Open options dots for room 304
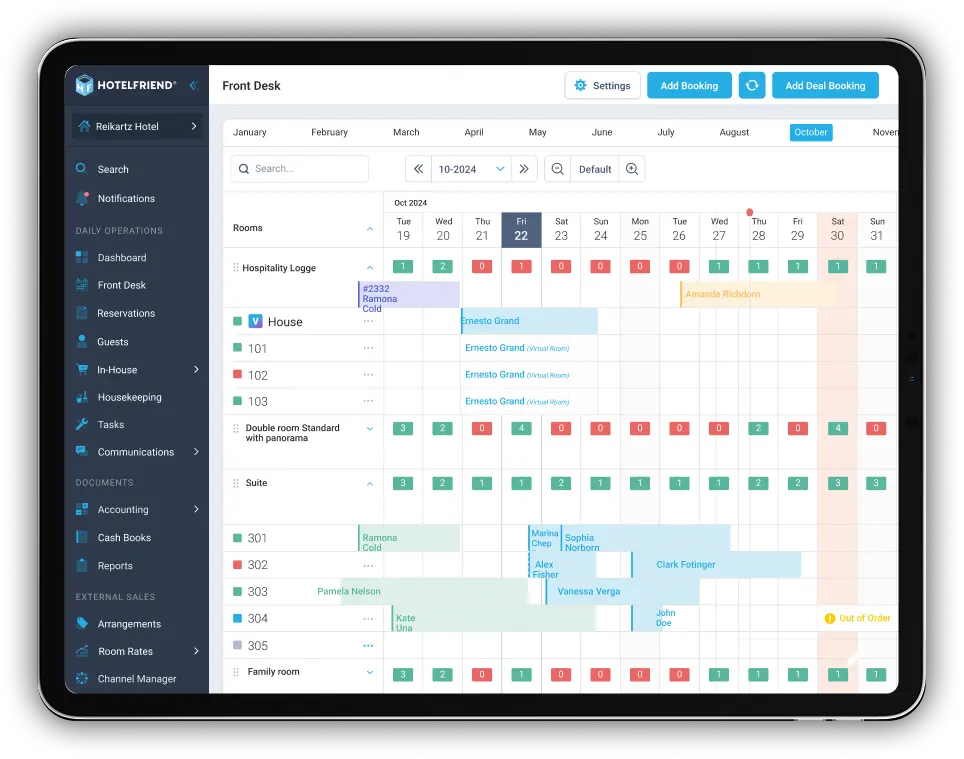Image resolution: width=964 pixels, height=759 pixels. pyautogui.click(x=368, y=619)
